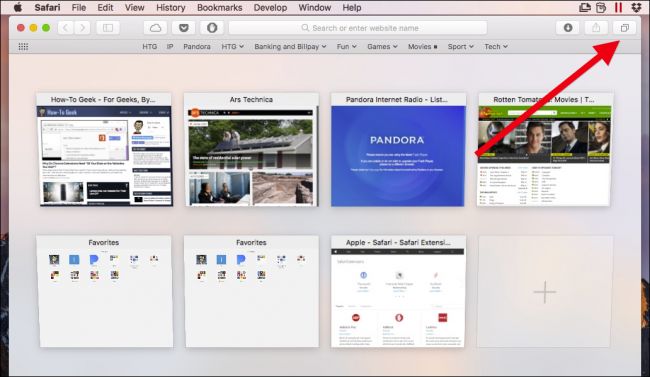
Task: Select the Ars Technica tab thumbnail
Action: click(x=251, y=150)
